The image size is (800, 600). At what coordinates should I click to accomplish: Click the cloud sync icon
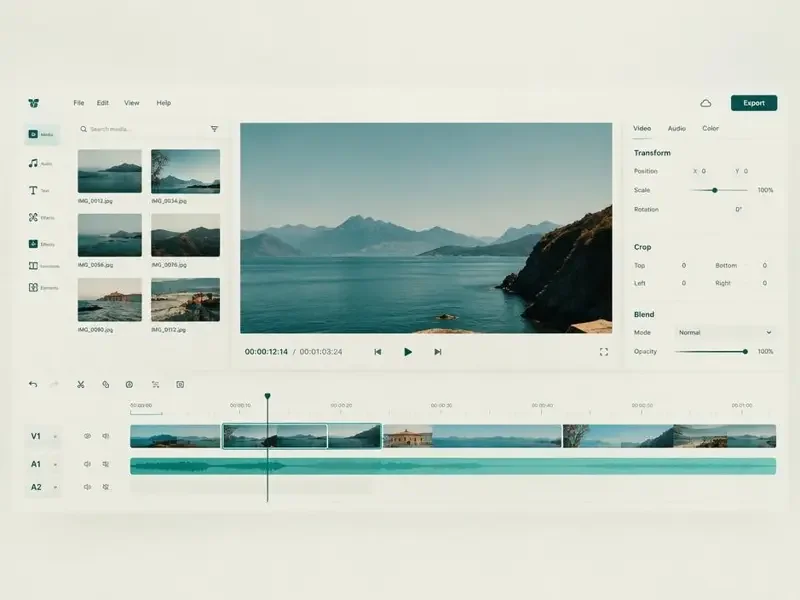pos(706,103)
